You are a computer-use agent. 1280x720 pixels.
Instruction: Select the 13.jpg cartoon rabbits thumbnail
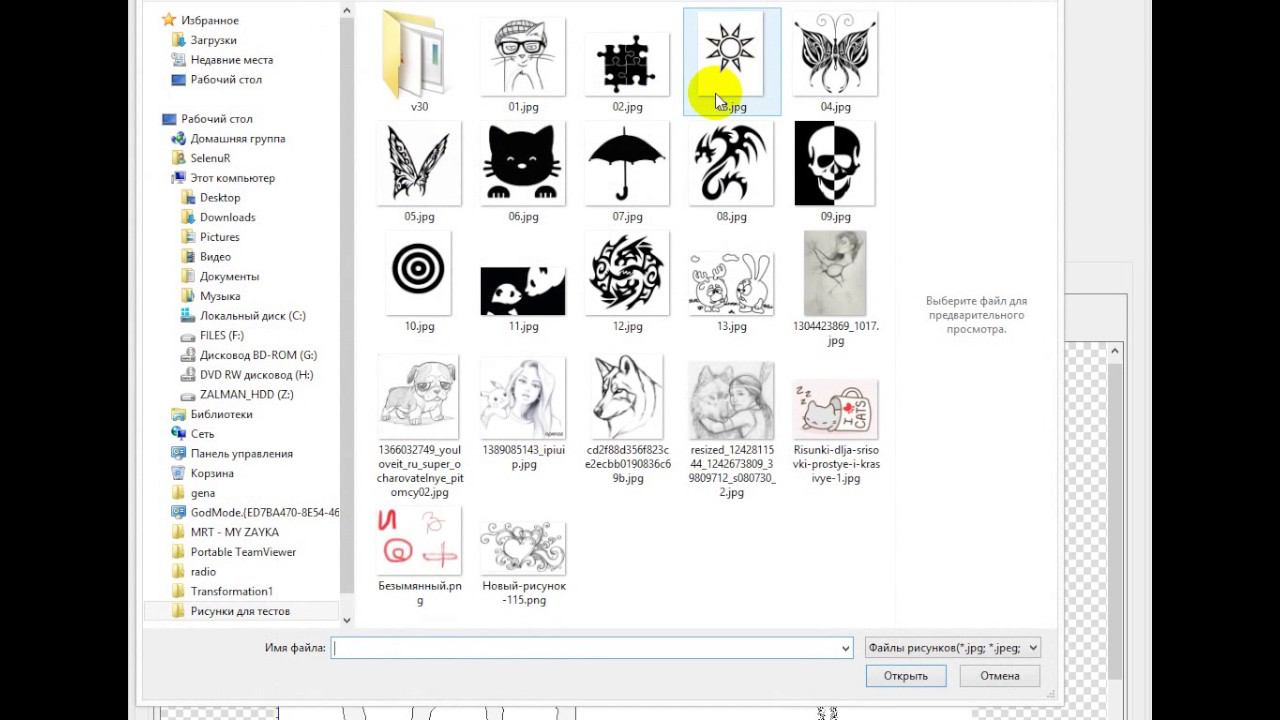731,282
